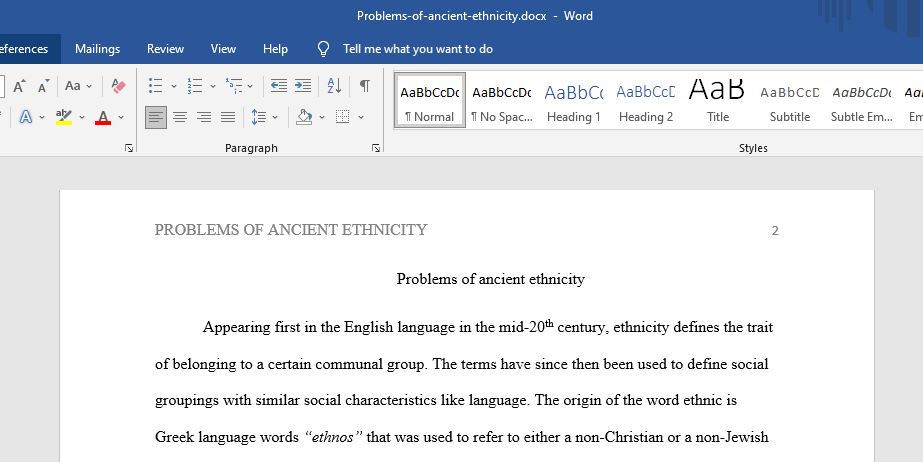923x462 pixels.
Task: Click the page number 2 in header
Action: click(775, 231)
